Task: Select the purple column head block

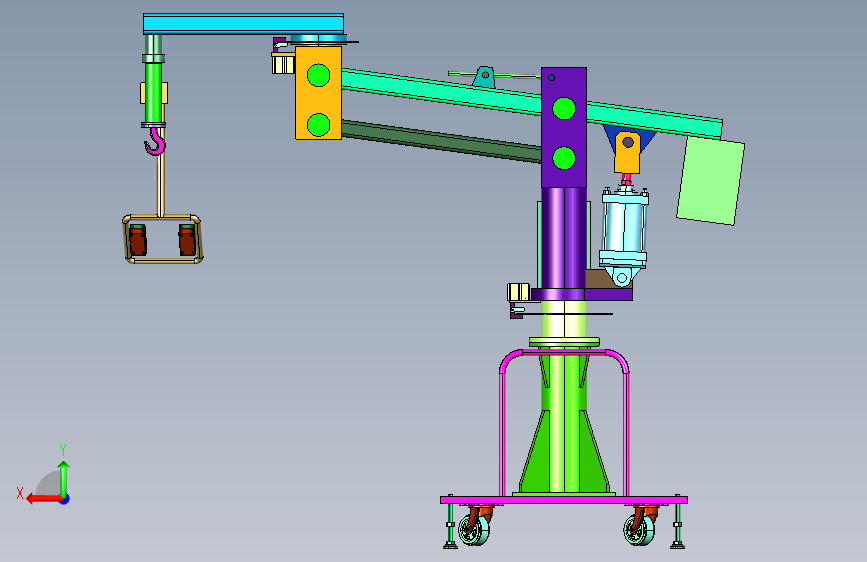Action: pyautogui.click(x=563, y=127)
